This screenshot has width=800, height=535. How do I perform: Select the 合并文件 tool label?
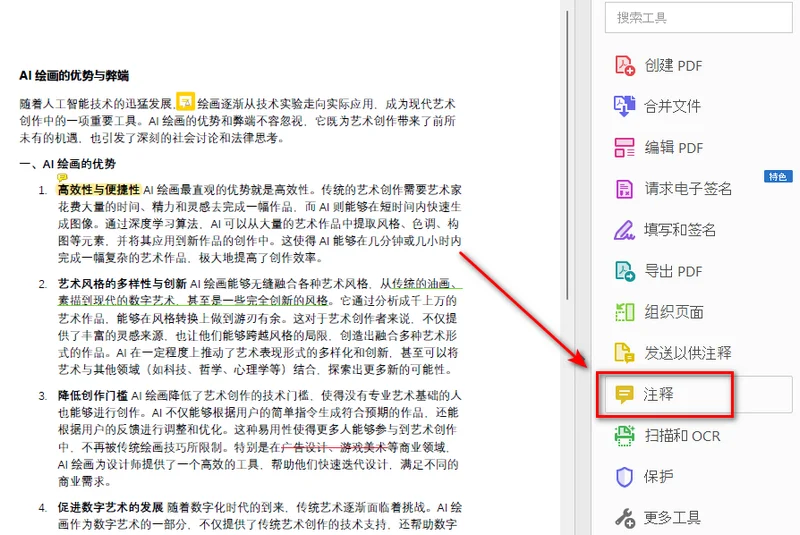pos(672,106)
